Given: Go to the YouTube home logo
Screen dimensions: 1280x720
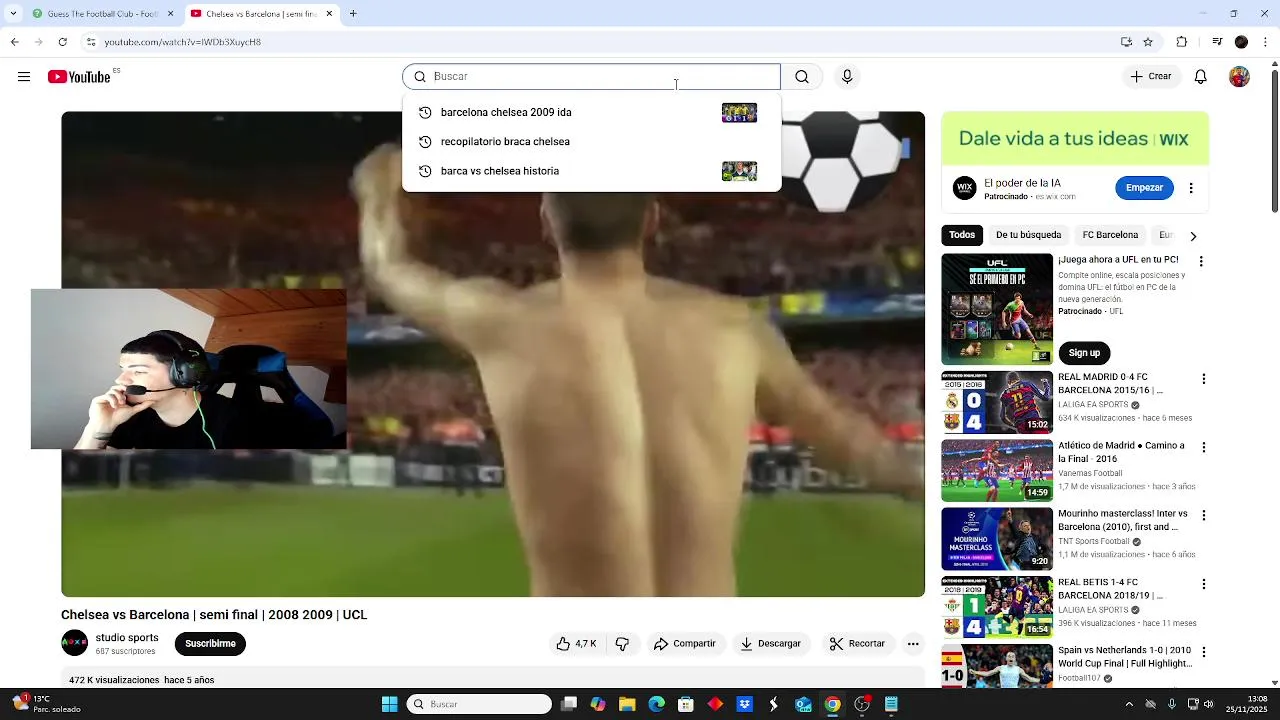Looking at the screenshot, I should pyautogui.click(x=79, y=77).
